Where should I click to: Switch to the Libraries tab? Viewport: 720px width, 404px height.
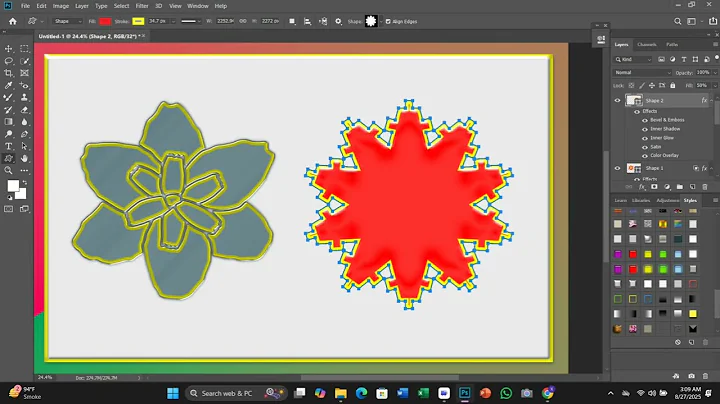[x=641, y=201]
